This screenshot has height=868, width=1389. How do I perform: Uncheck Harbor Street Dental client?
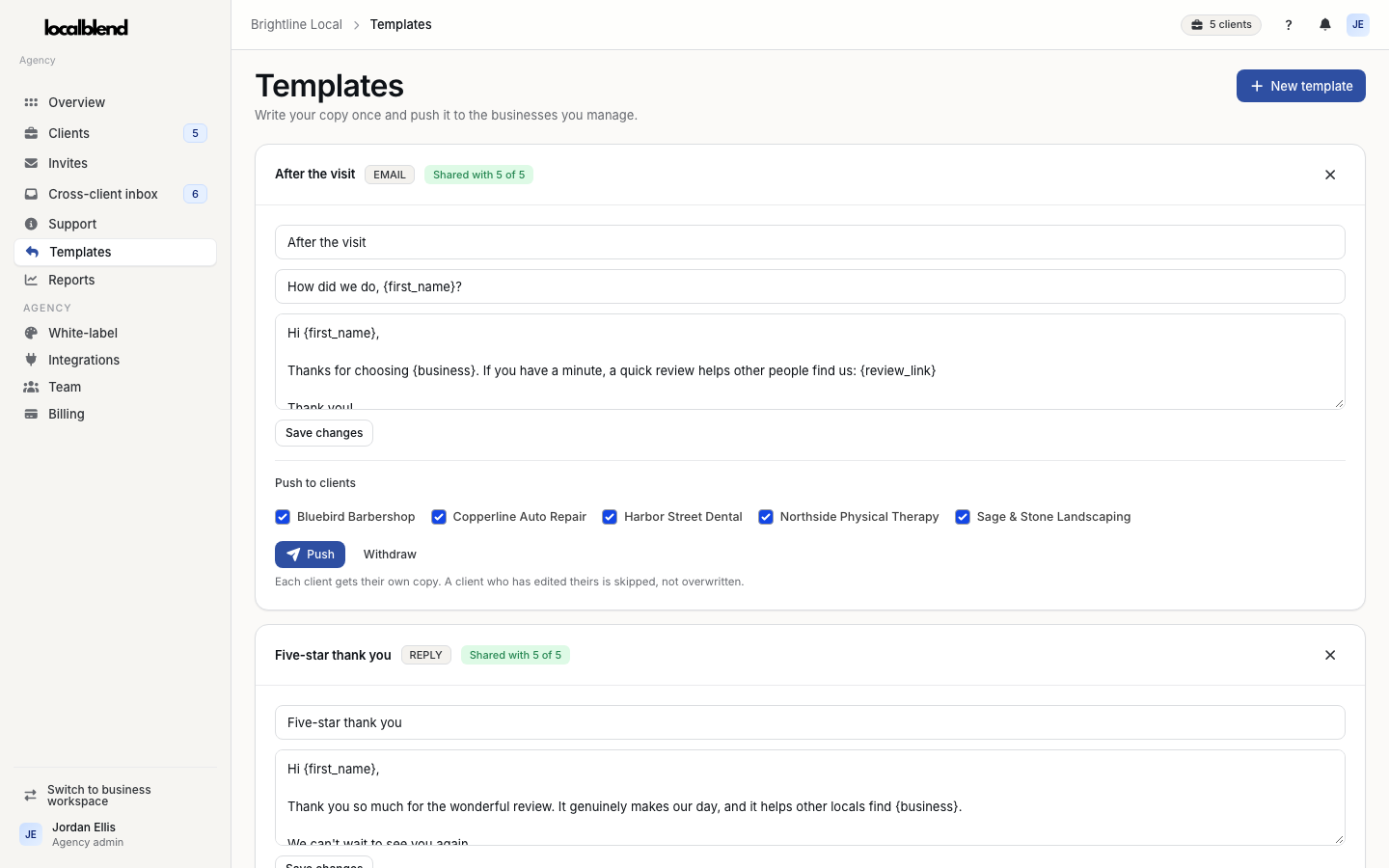(610, 517)
